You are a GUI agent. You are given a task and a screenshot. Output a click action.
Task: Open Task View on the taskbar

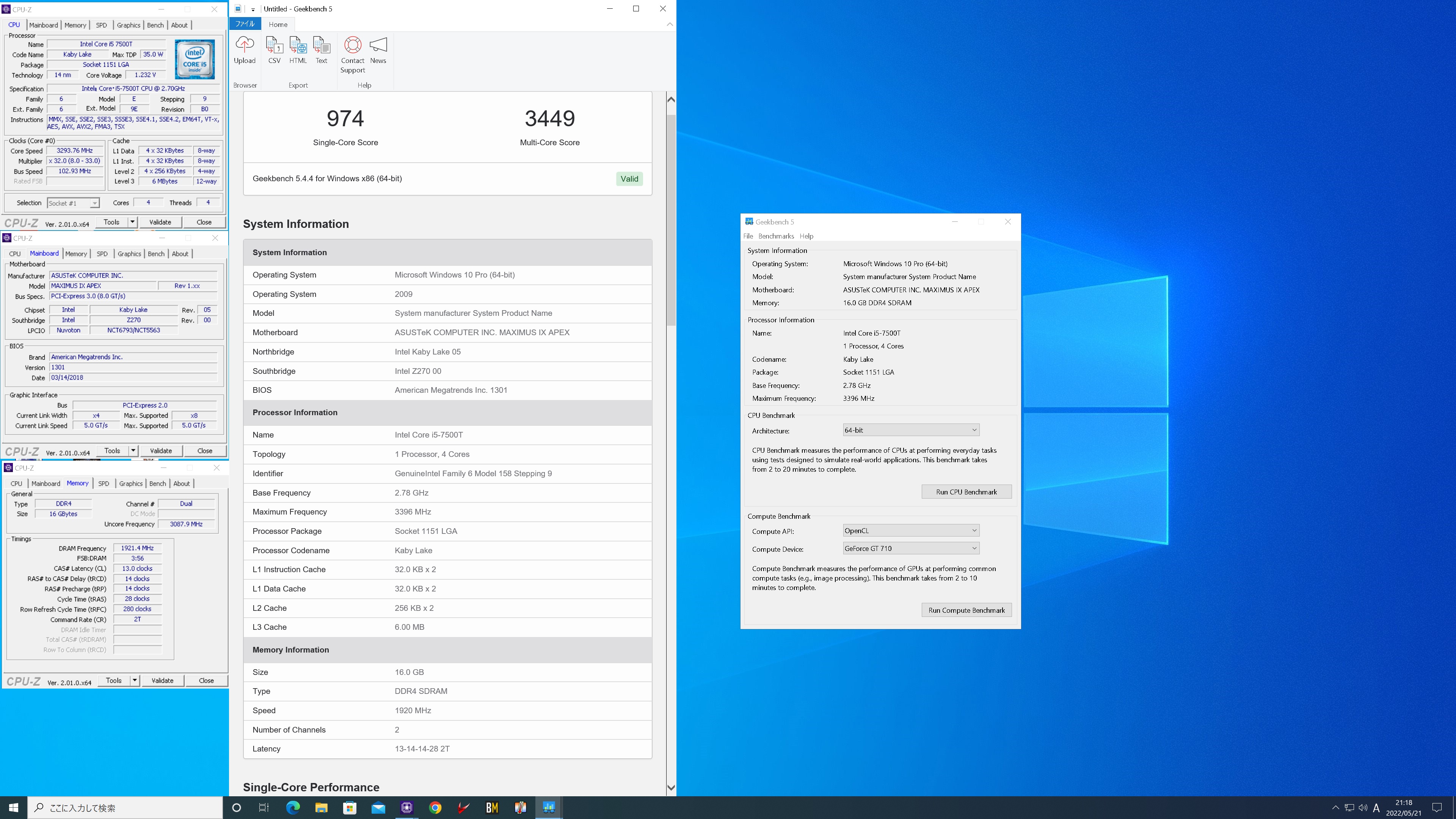(x=264, y=808)
